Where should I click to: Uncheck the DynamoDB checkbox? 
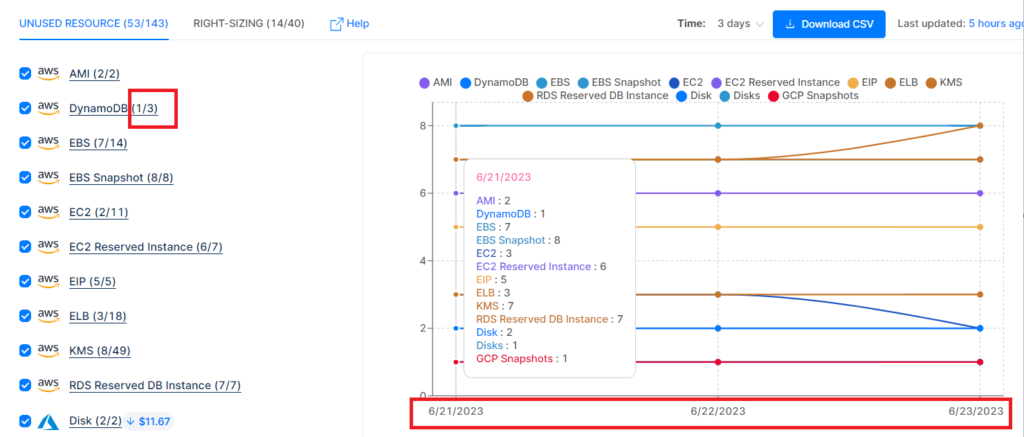click(25, 108)
